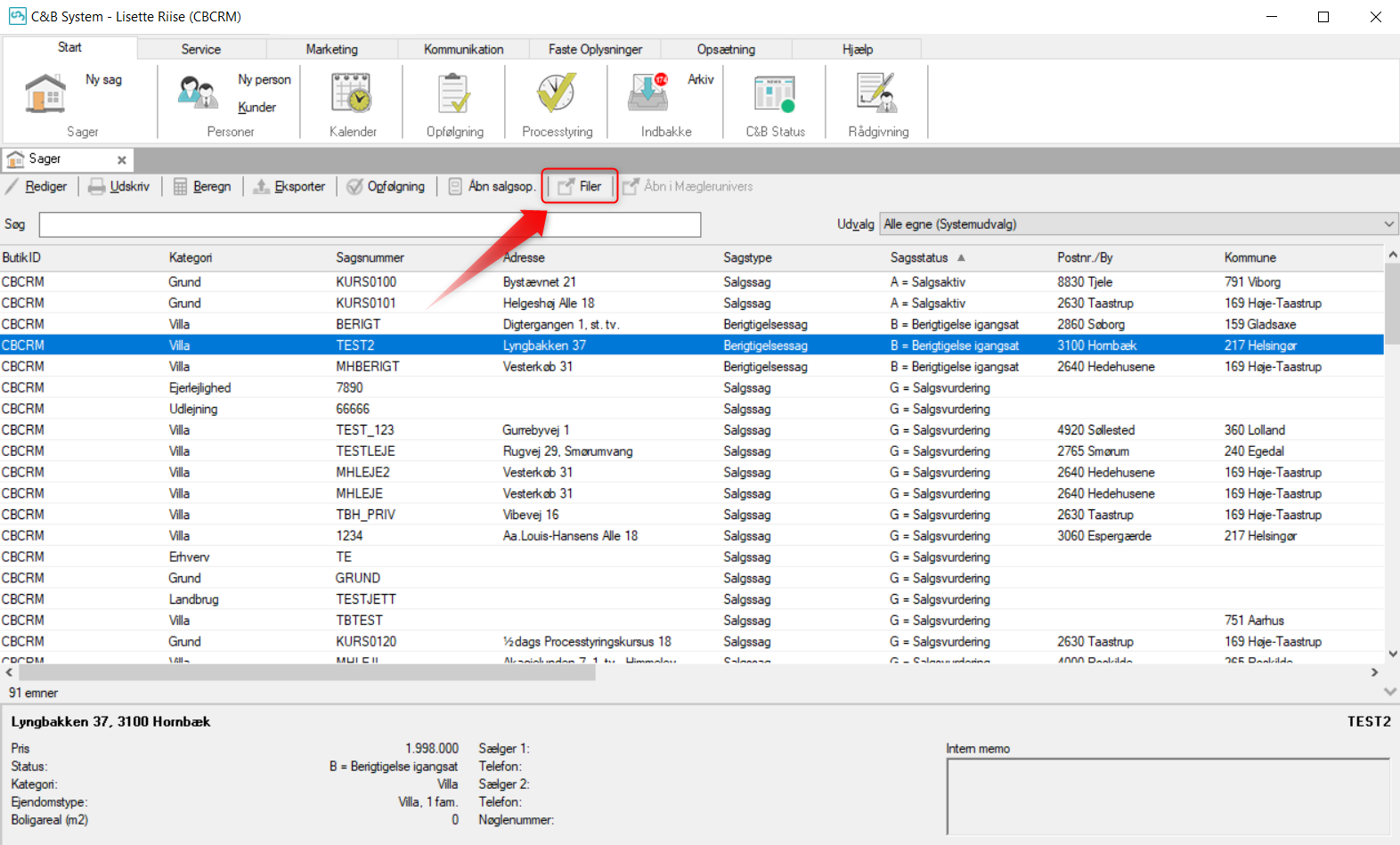Screen dimensions: 1400x845
Task: Open the C&B Status icon
Action: tap(774, 93)
